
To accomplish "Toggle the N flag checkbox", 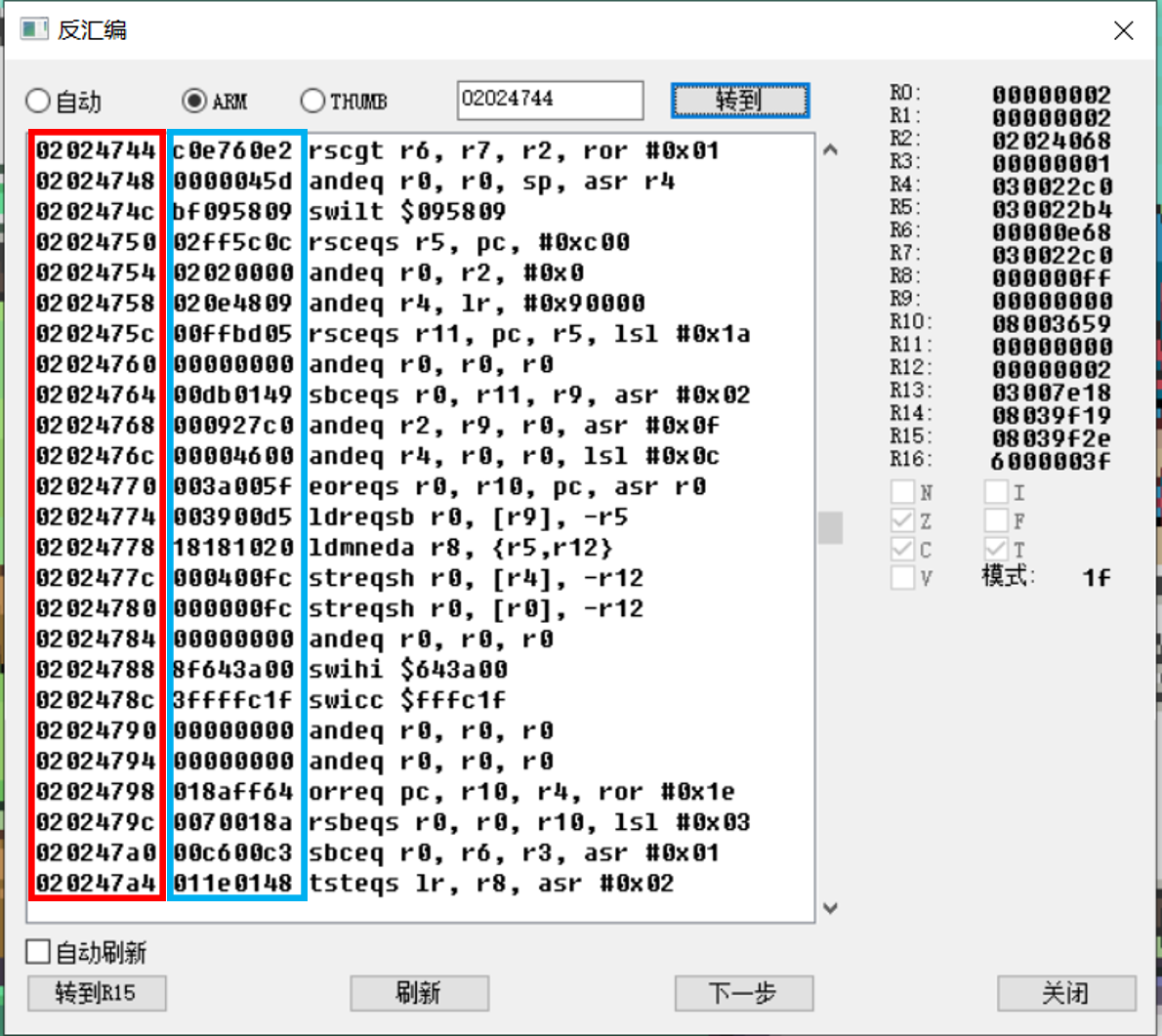I will pyautogui.click(x=902, y=491).
